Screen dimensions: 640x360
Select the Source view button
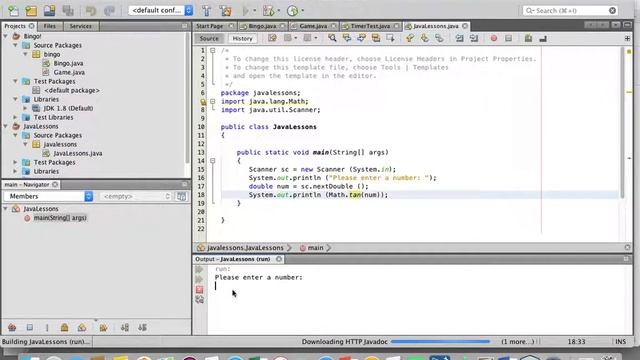pyautogui.click(x=209, y=38)
